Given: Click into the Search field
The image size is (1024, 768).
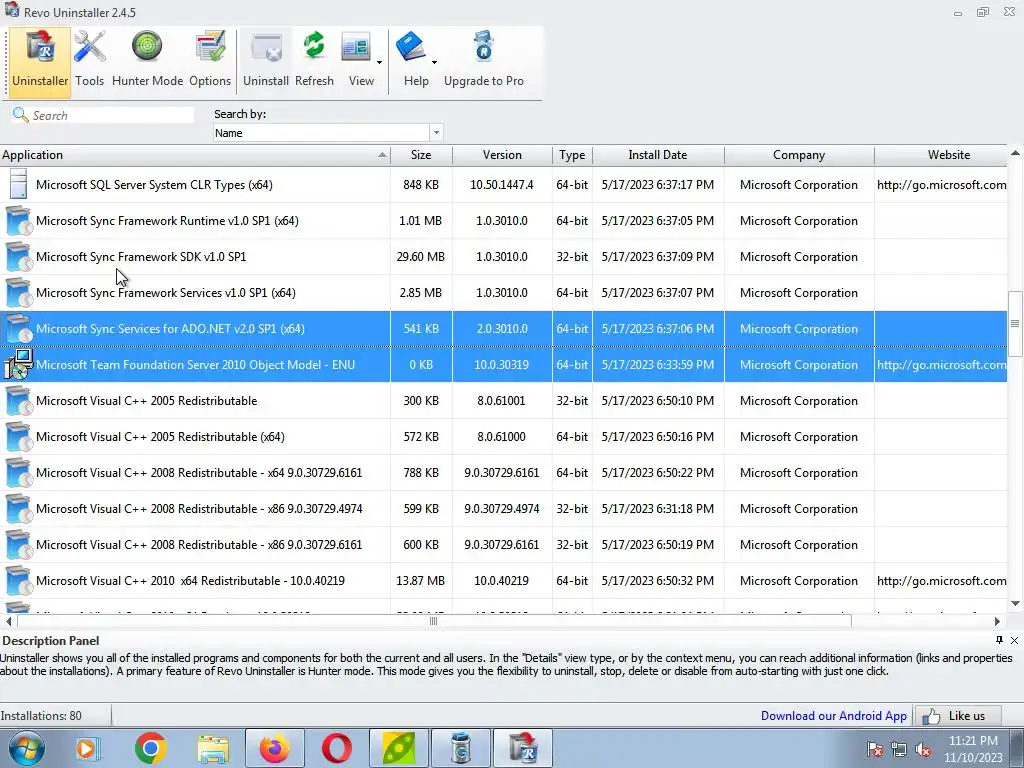Looking at the screenshot, I should click(112, 116).
